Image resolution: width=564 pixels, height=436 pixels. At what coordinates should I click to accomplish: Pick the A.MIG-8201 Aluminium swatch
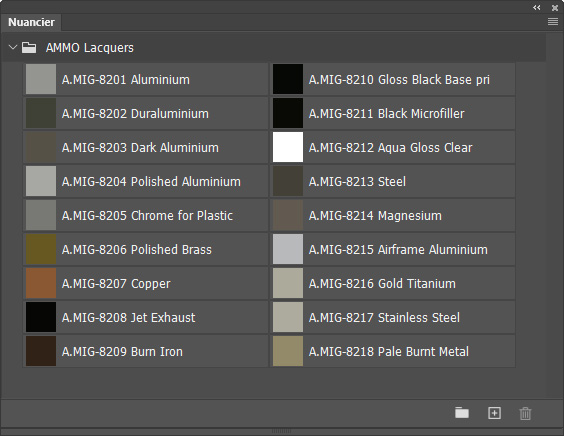coord(41,79)
